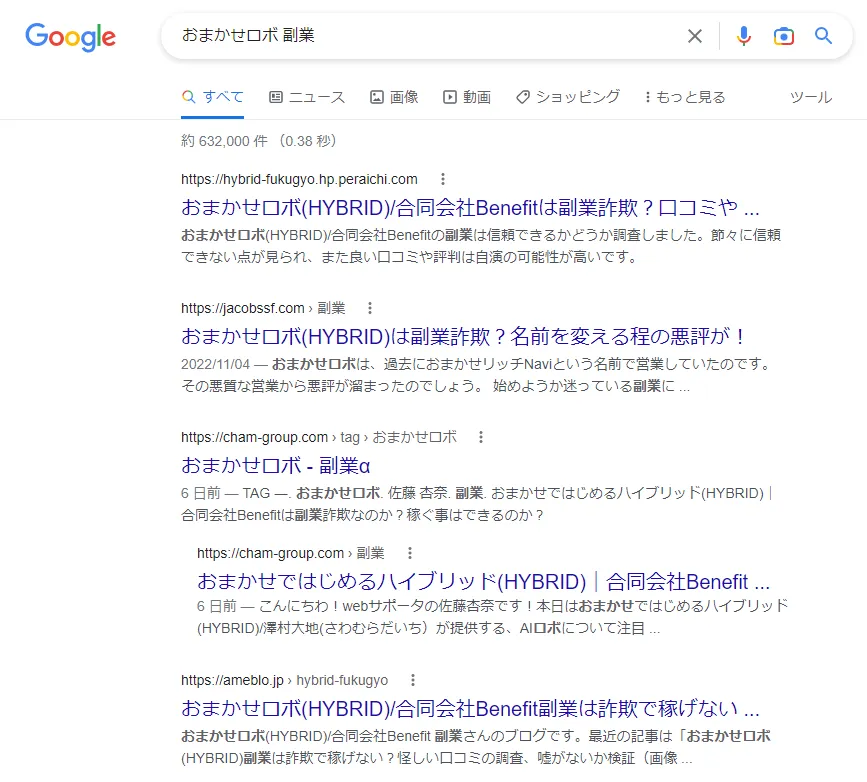The height and width of the screenshot is (782, 867).
Task: Open the ツール search tools options
Action: click(x=810, y=97)
